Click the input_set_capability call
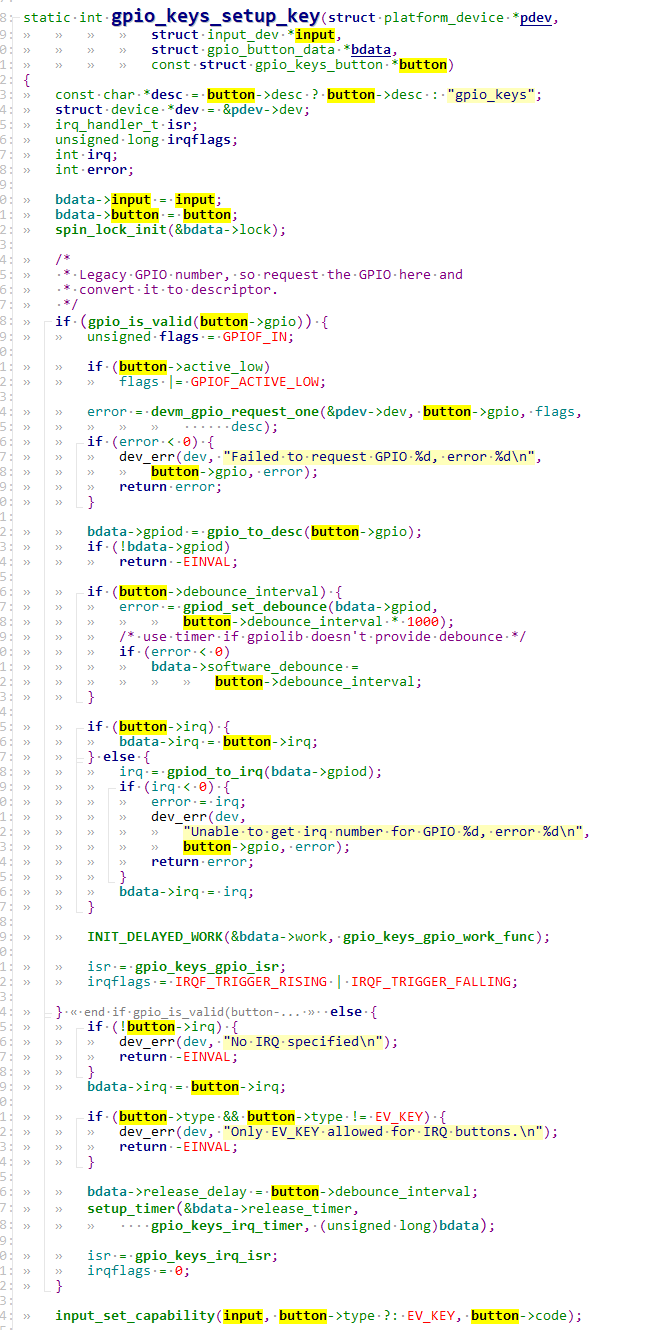The height and width of the screenshot is (1330, 670). [135, 1315]
